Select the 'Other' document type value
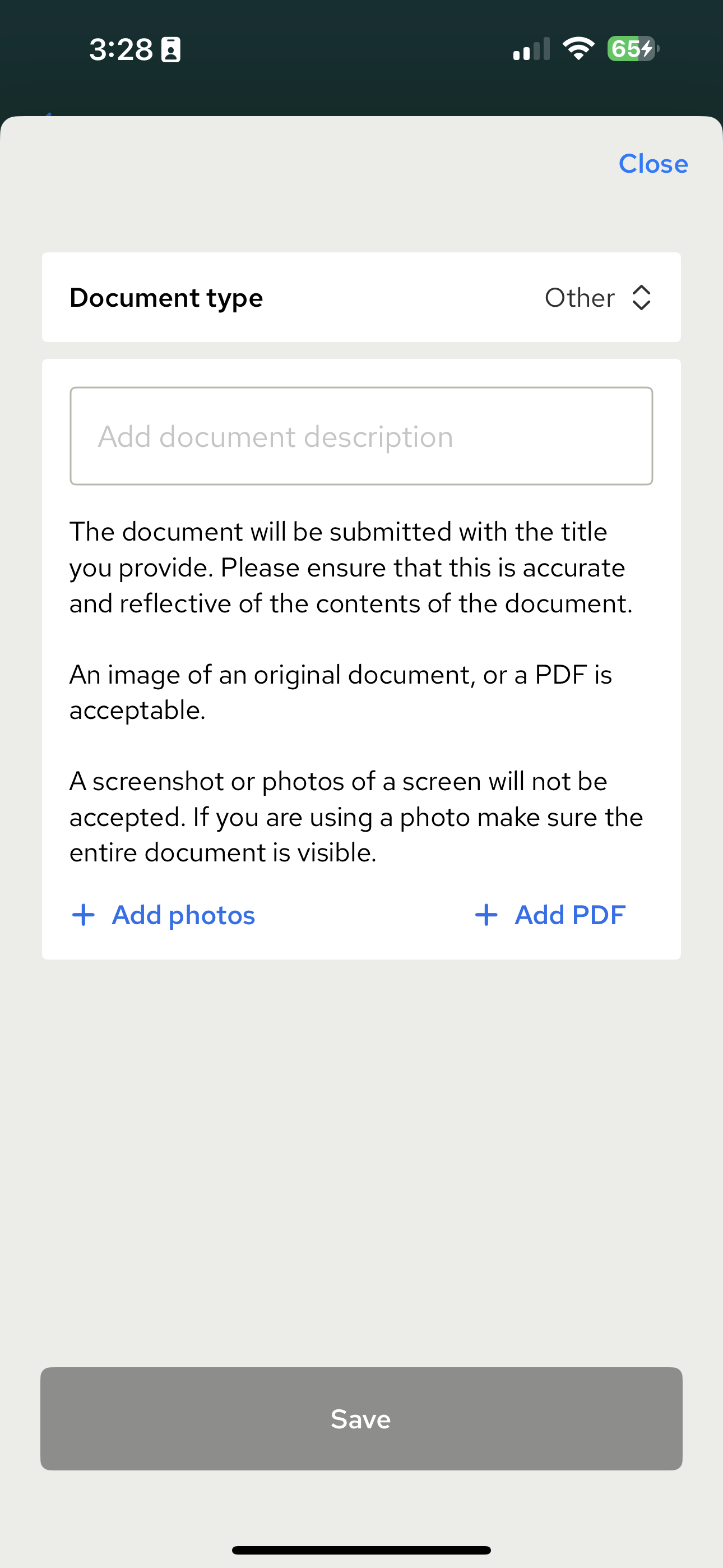 pos(580,298)
